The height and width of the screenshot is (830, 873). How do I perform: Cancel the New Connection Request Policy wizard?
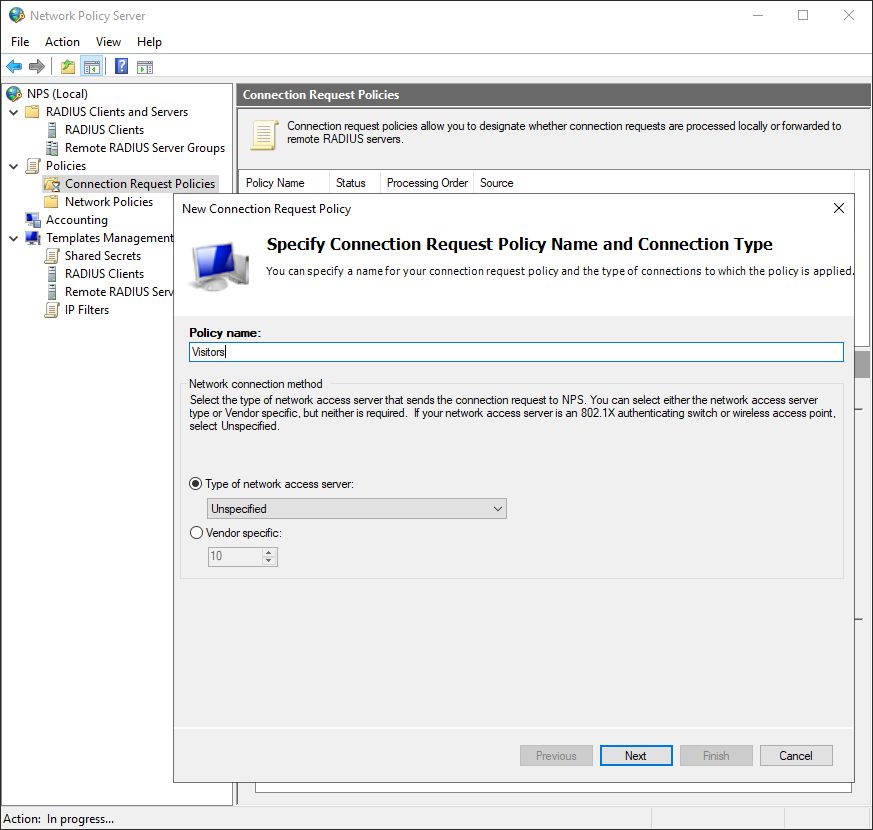(x=796, y=755)
